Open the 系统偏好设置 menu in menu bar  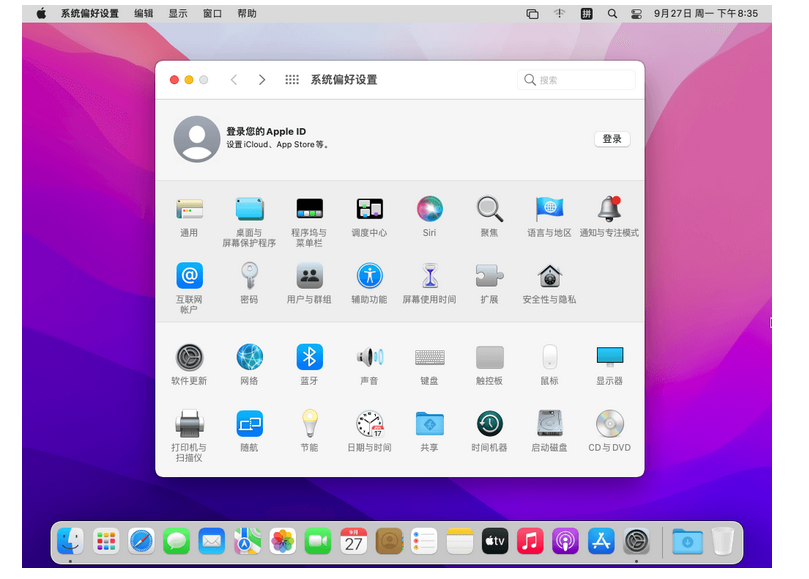tap(90, 13)
